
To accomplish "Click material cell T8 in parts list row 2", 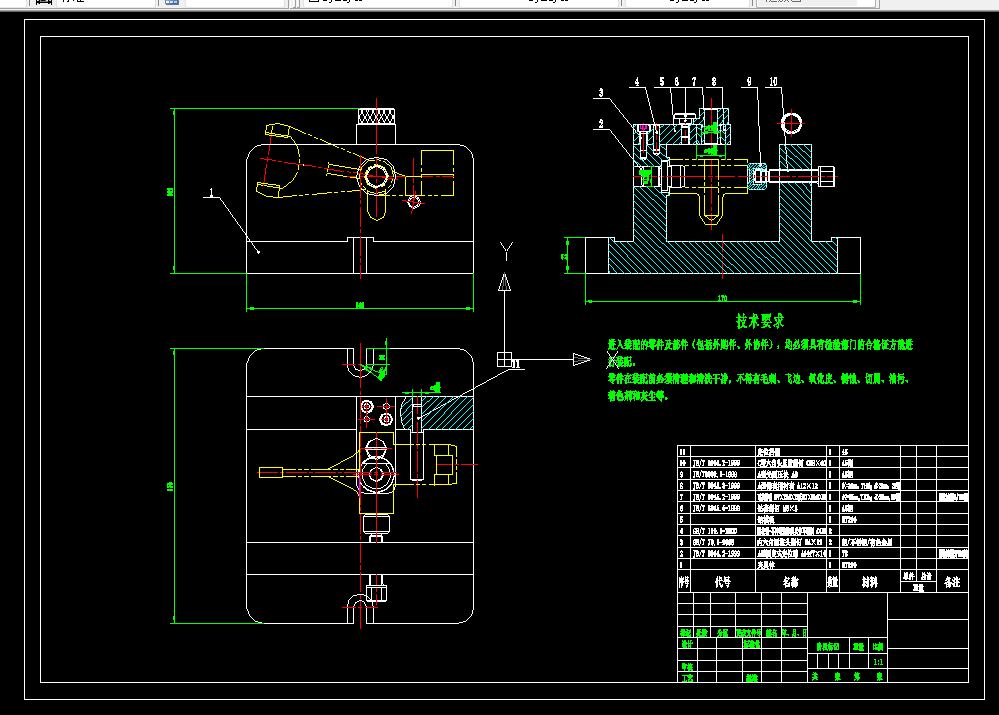I will click(845, 554).
